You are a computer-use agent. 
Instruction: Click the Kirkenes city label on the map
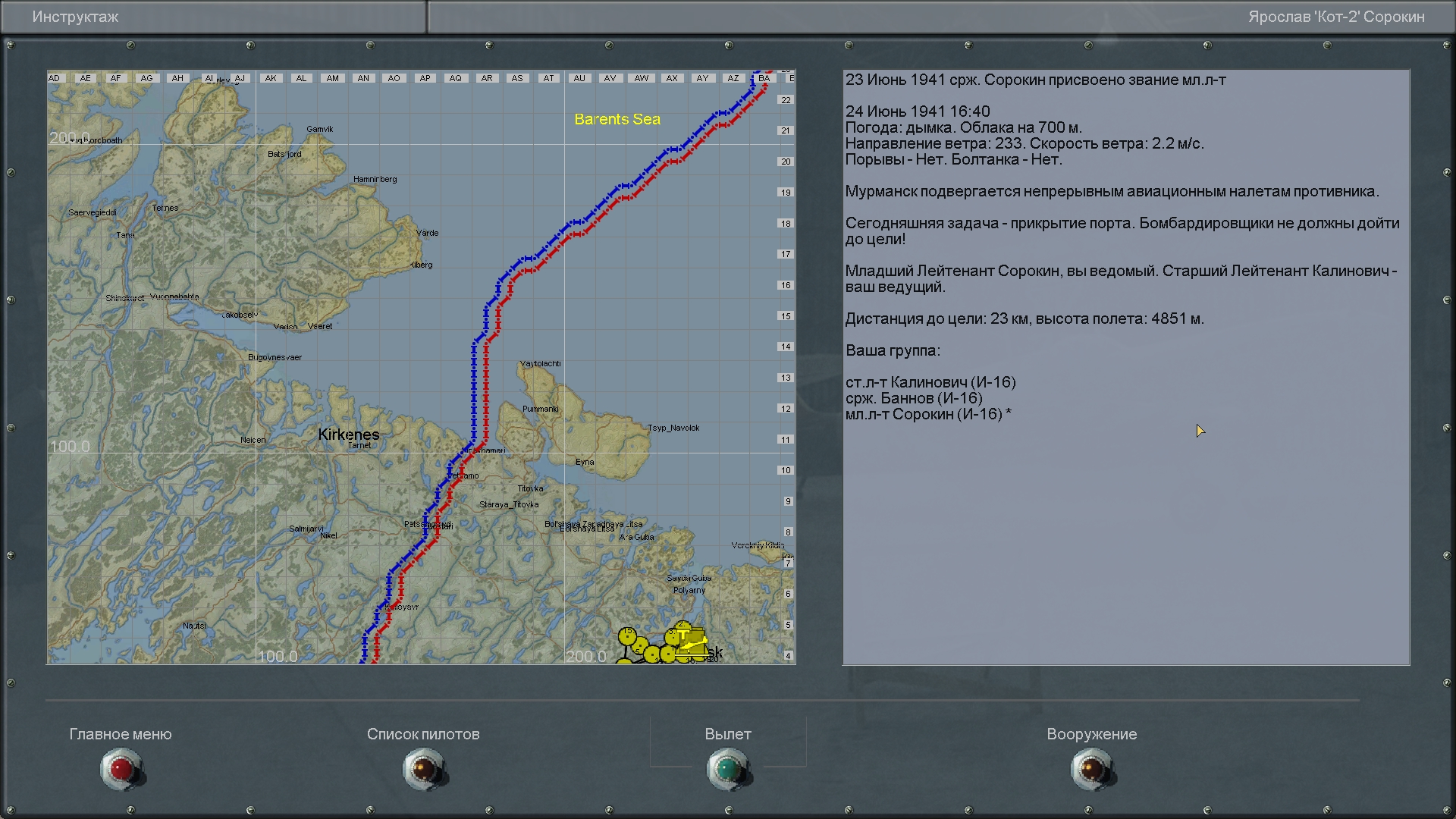point(348,435)
